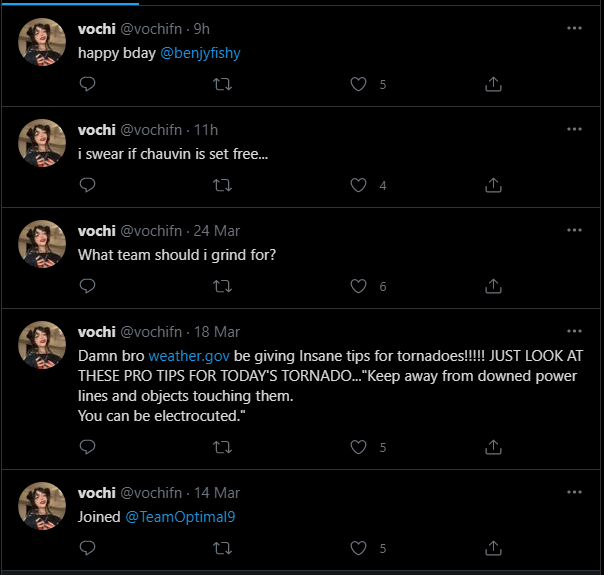Retweet the happy bday tweet
Viewport: 604px width, 575px height.
[224, 85]
